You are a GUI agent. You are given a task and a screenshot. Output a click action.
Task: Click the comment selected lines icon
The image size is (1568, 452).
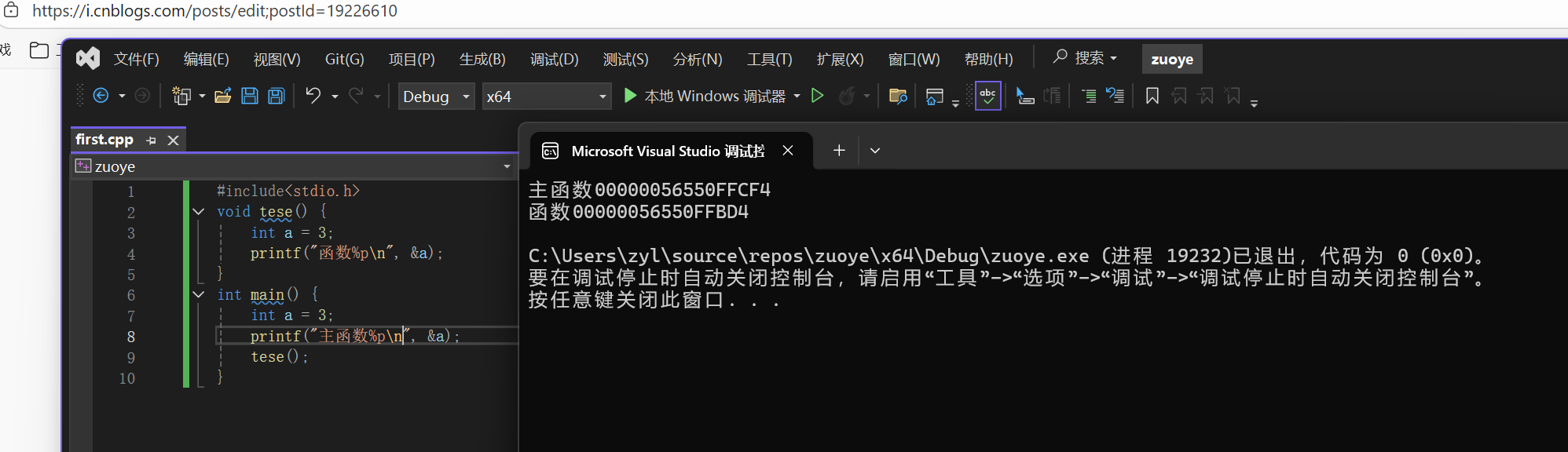click(1089, 96)
